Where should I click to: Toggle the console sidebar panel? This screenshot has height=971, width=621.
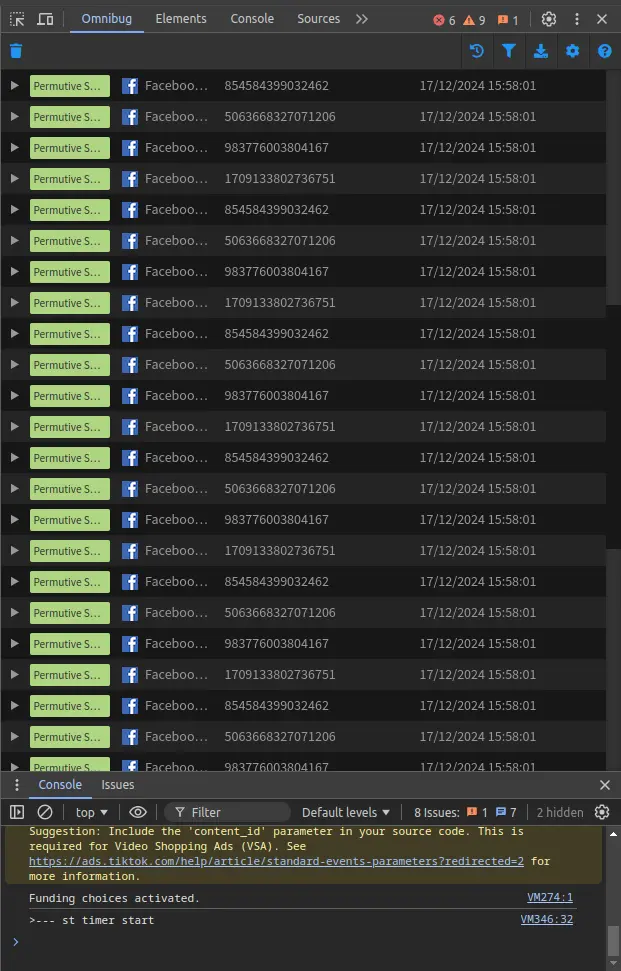tap(17, 812)
